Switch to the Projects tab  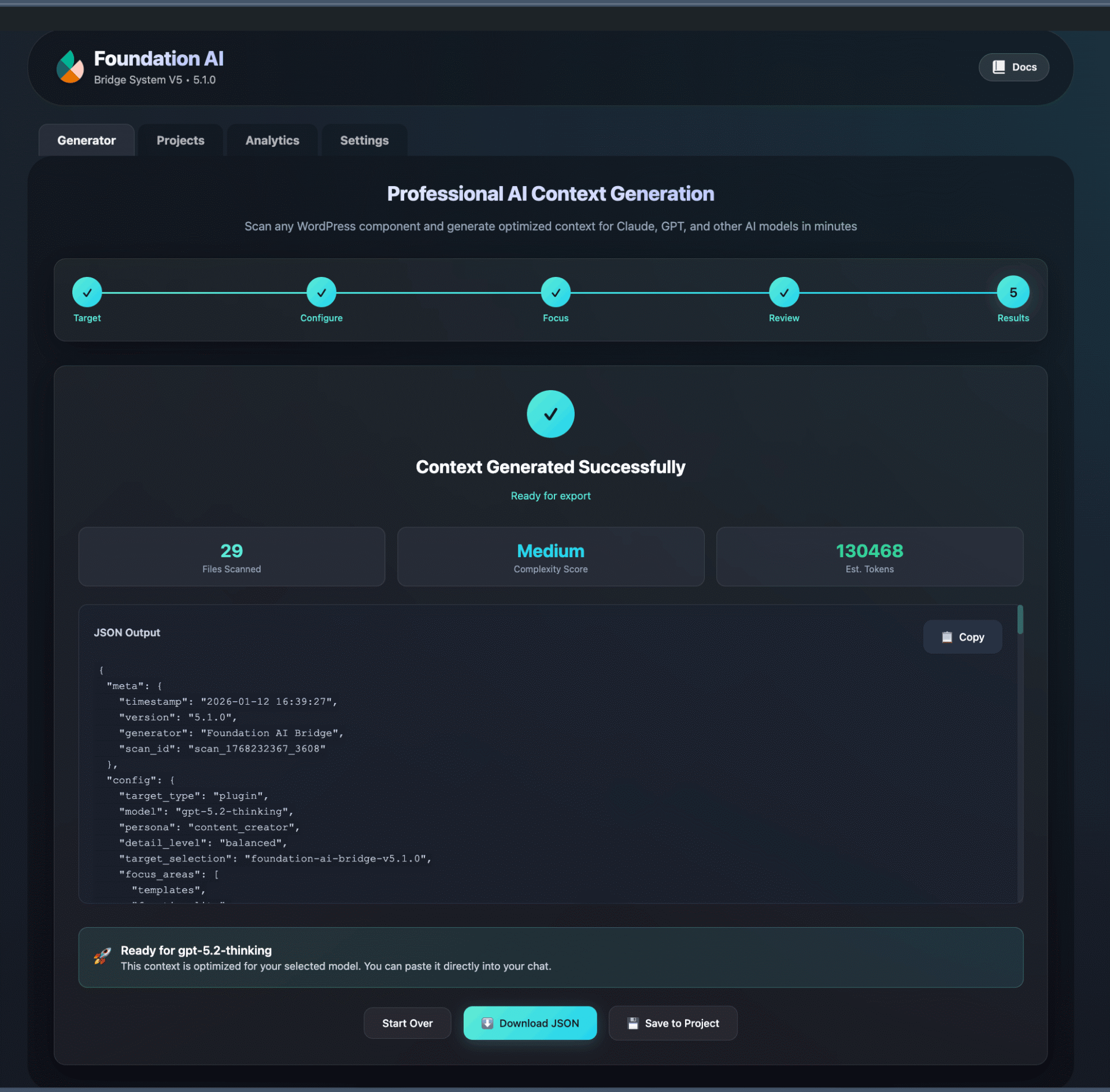click(180, 140)
